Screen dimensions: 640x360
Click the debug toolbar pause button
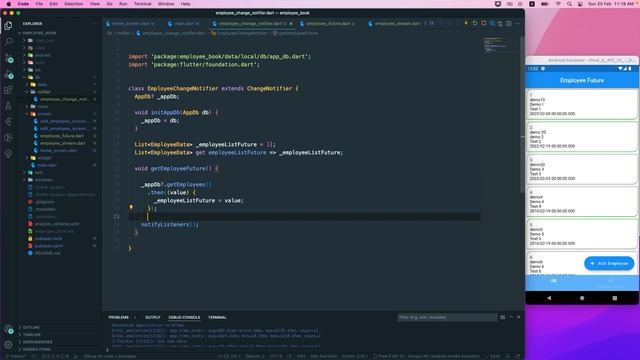point(431,23)
